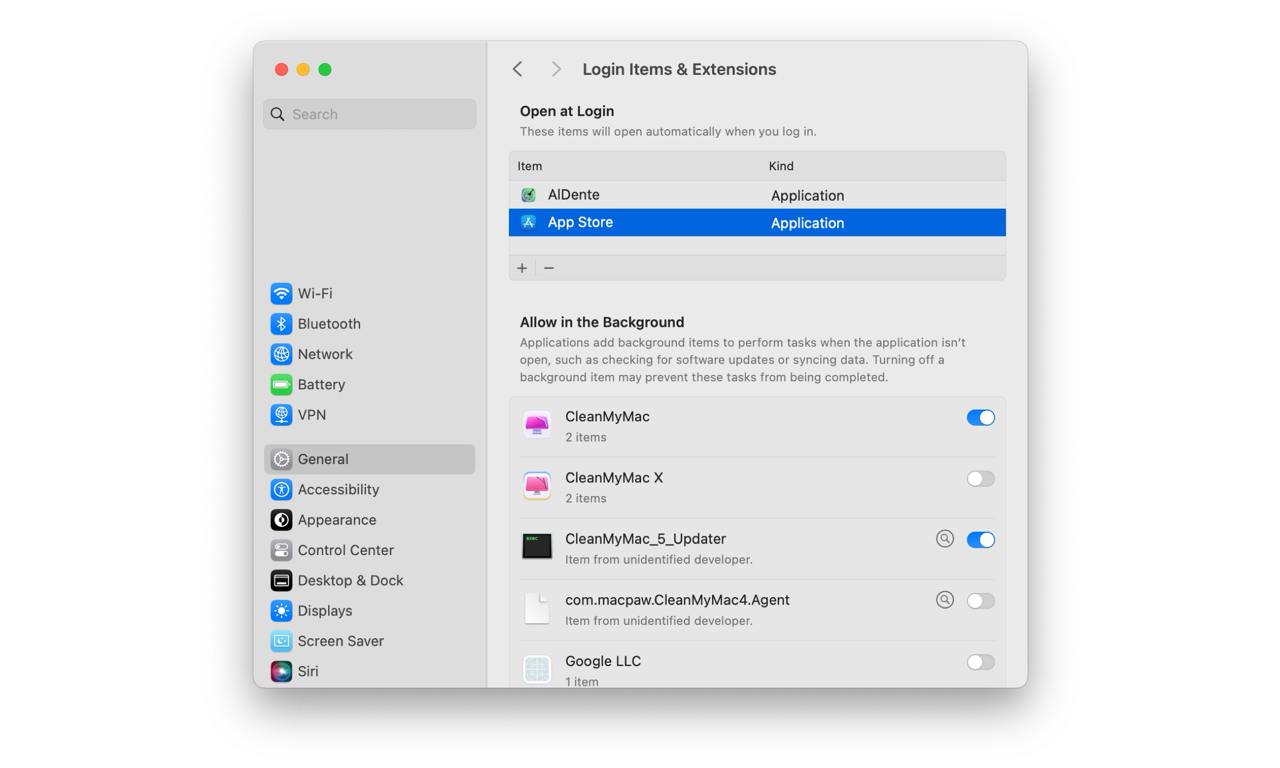This screenshot has width=1280, height=768.
Task: Click the com.macpaw.CleanMyMac4.Agent document icon
Action: 537,608
